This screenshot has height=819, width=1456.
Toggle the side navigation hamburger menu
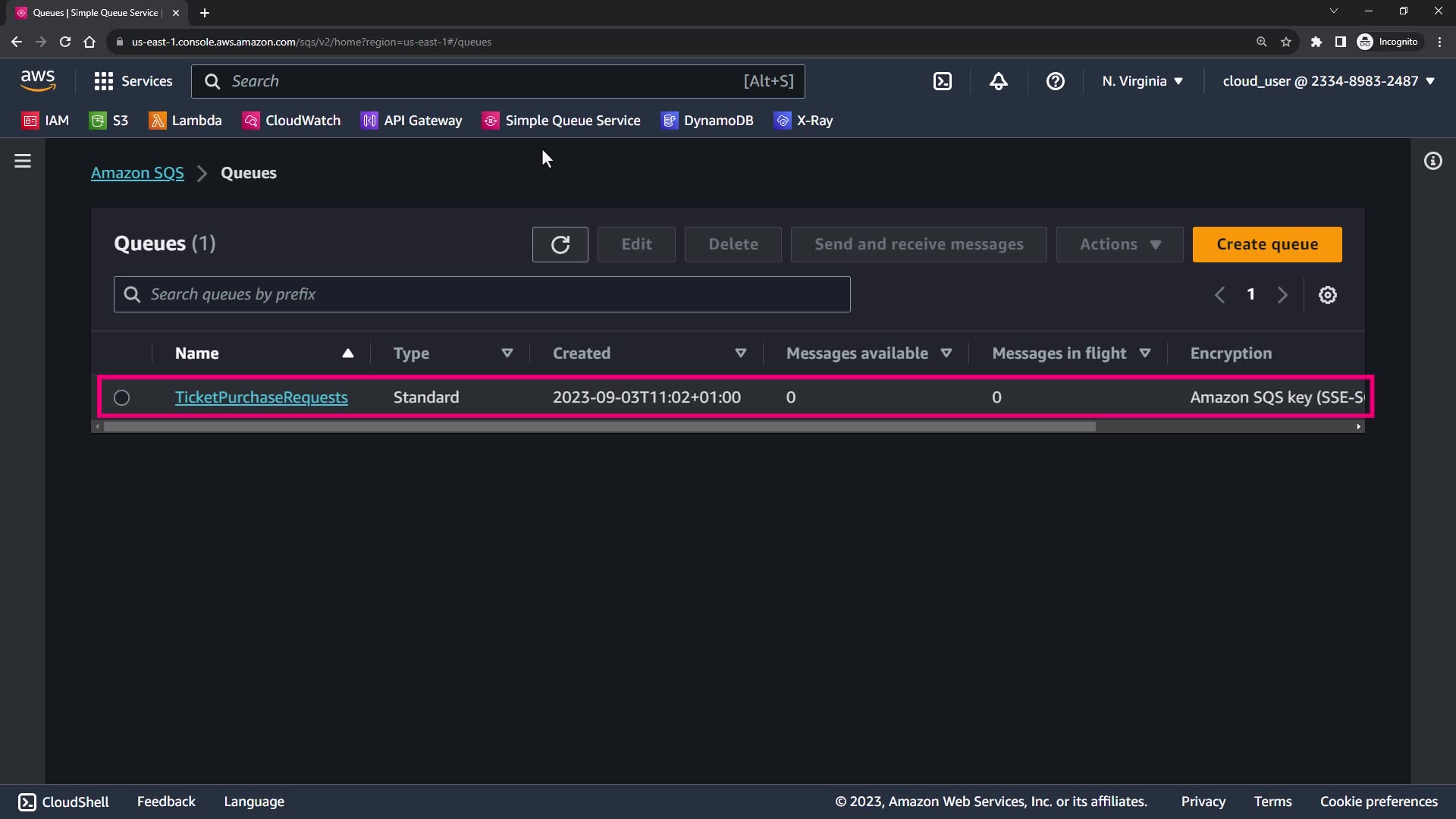coord(23,161)
